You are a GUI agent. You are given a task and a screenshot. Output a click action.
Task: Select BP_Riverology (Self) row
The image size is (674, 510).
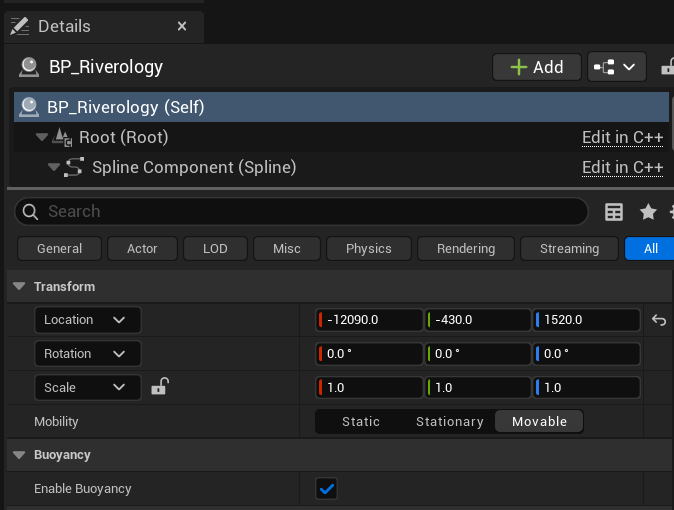341,107
